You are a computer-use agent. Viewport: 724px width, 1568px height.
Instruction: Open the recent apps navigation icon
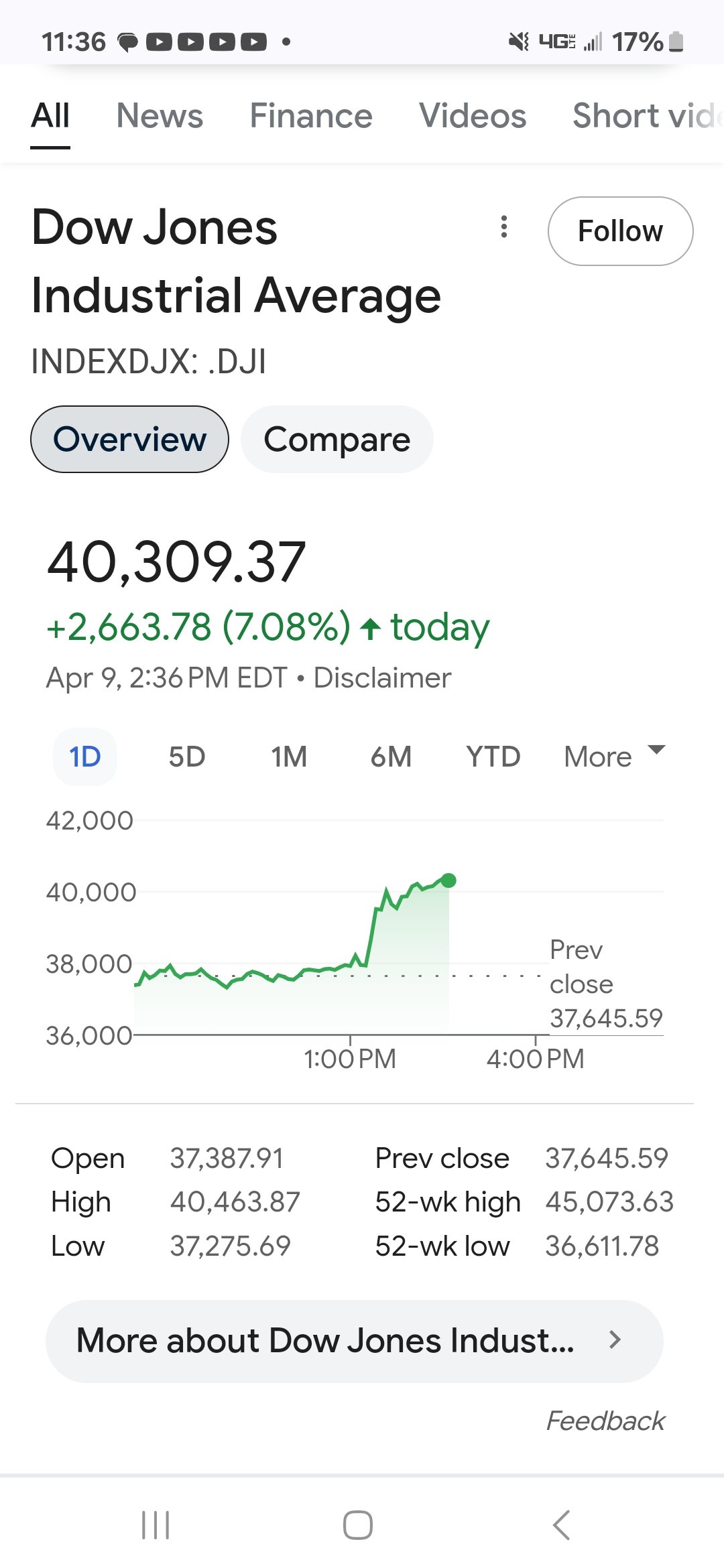(156, 1525)
